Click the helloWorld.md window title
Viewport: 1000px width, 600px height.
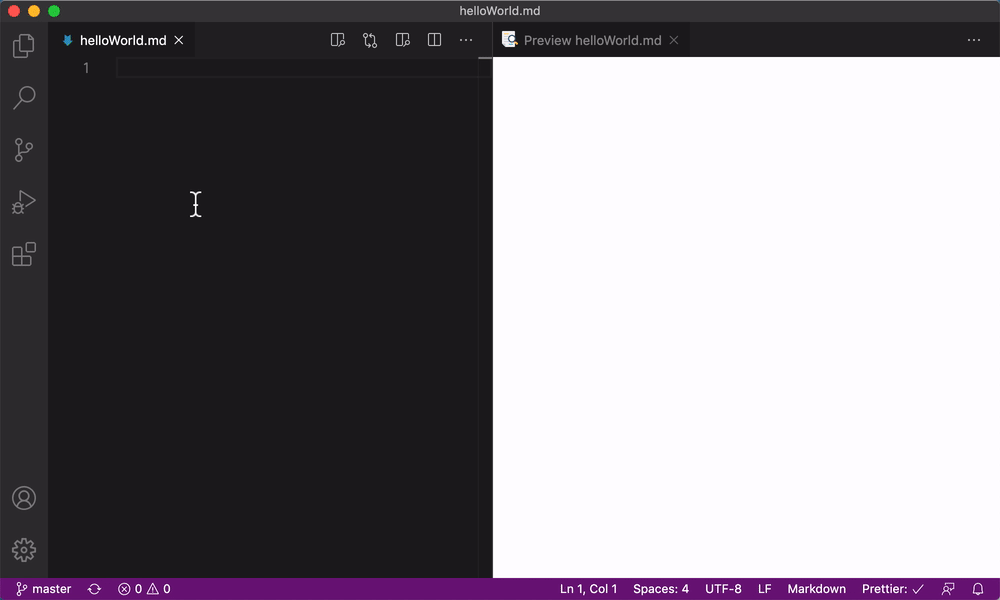499,11
